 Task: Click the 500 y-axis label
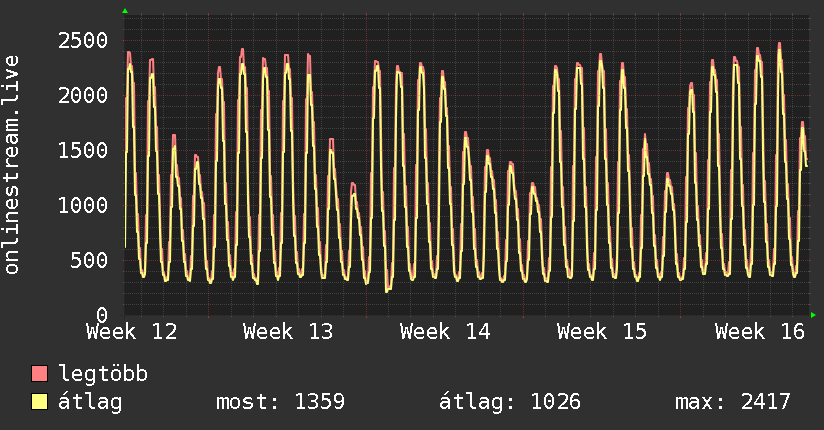coord(89,260)
